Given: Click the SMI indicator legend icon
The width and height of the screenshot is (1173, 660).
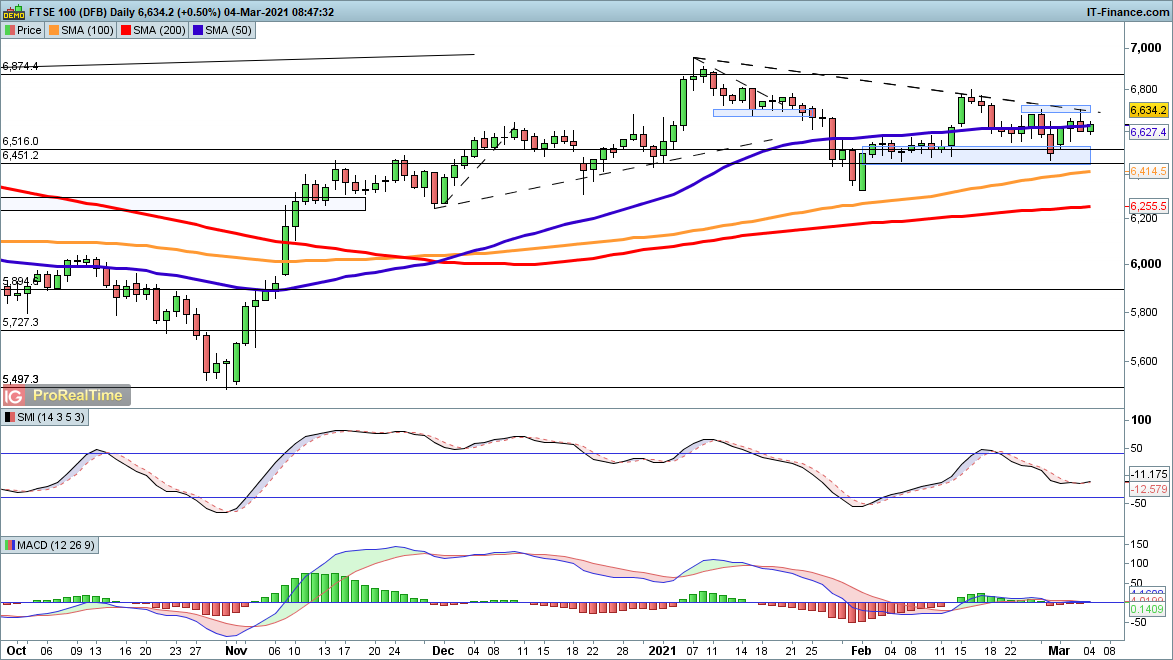Looking at the screenshot, I should [x=9, y=416].
